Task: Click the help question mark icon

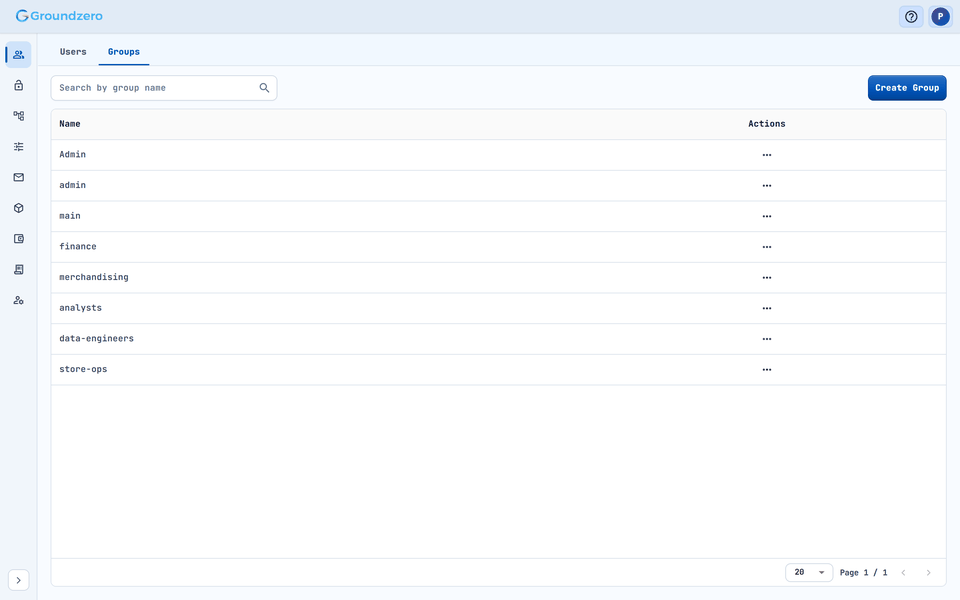Action: (x=911, y=17)
